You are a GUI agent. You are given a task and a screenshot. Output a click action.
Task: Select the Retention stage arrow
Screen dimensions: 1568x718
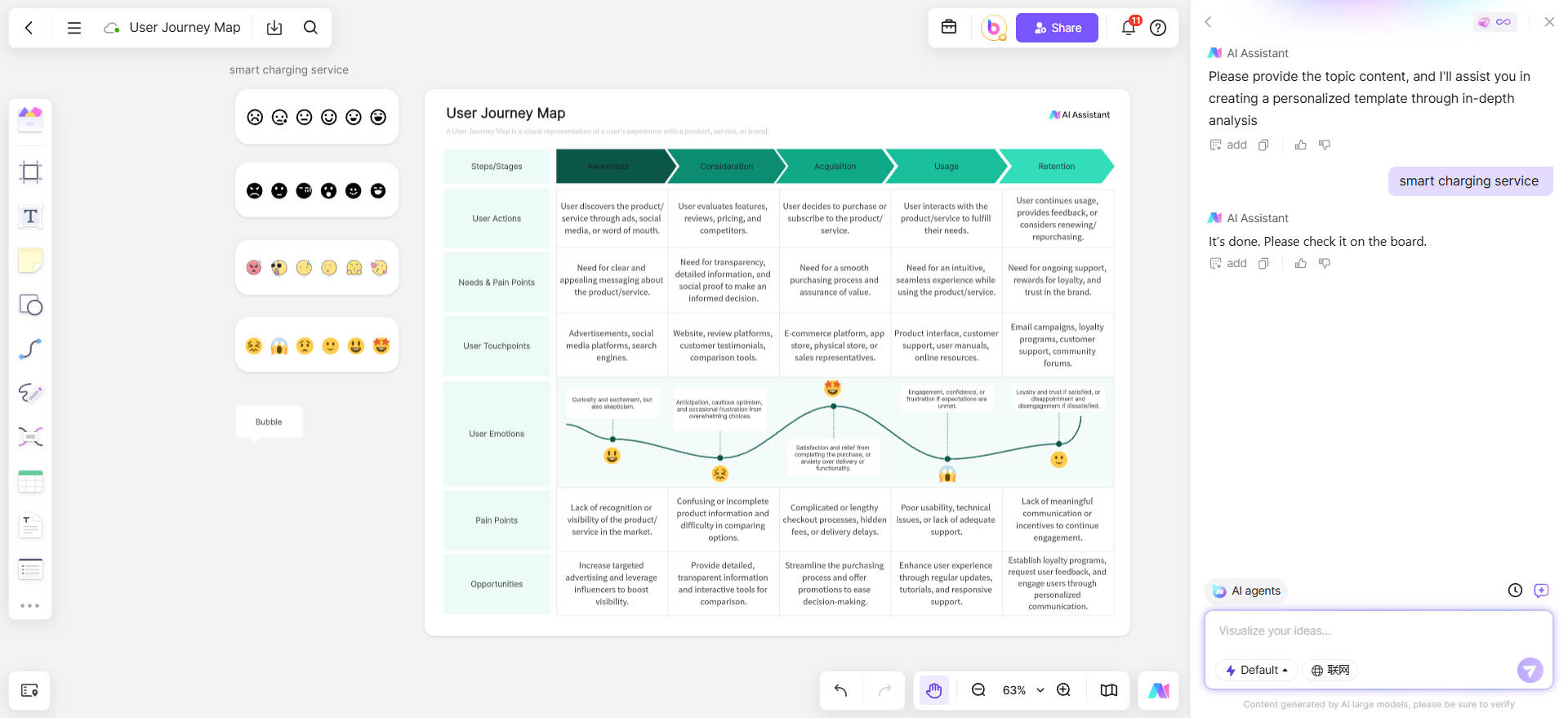(1056, 166)
